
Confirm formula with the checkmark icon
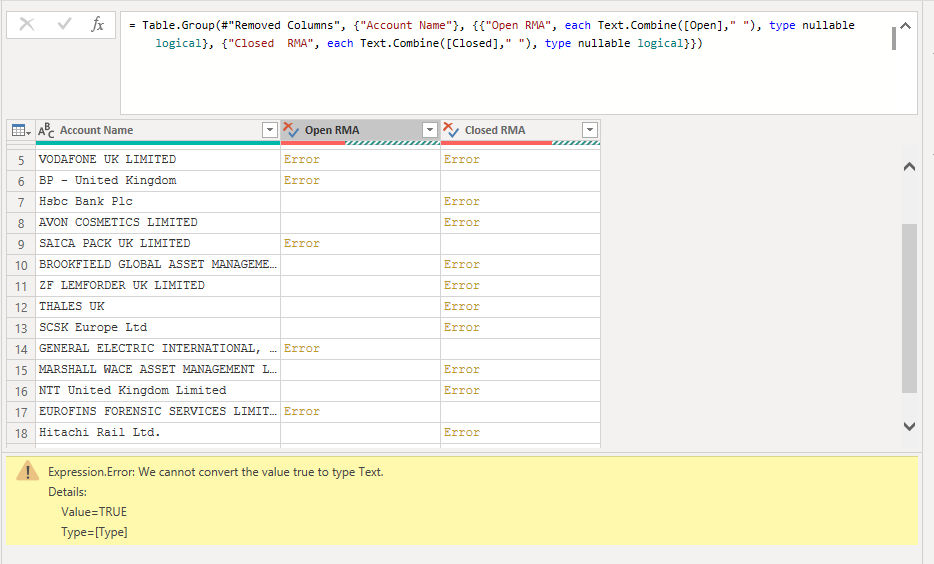64,24
